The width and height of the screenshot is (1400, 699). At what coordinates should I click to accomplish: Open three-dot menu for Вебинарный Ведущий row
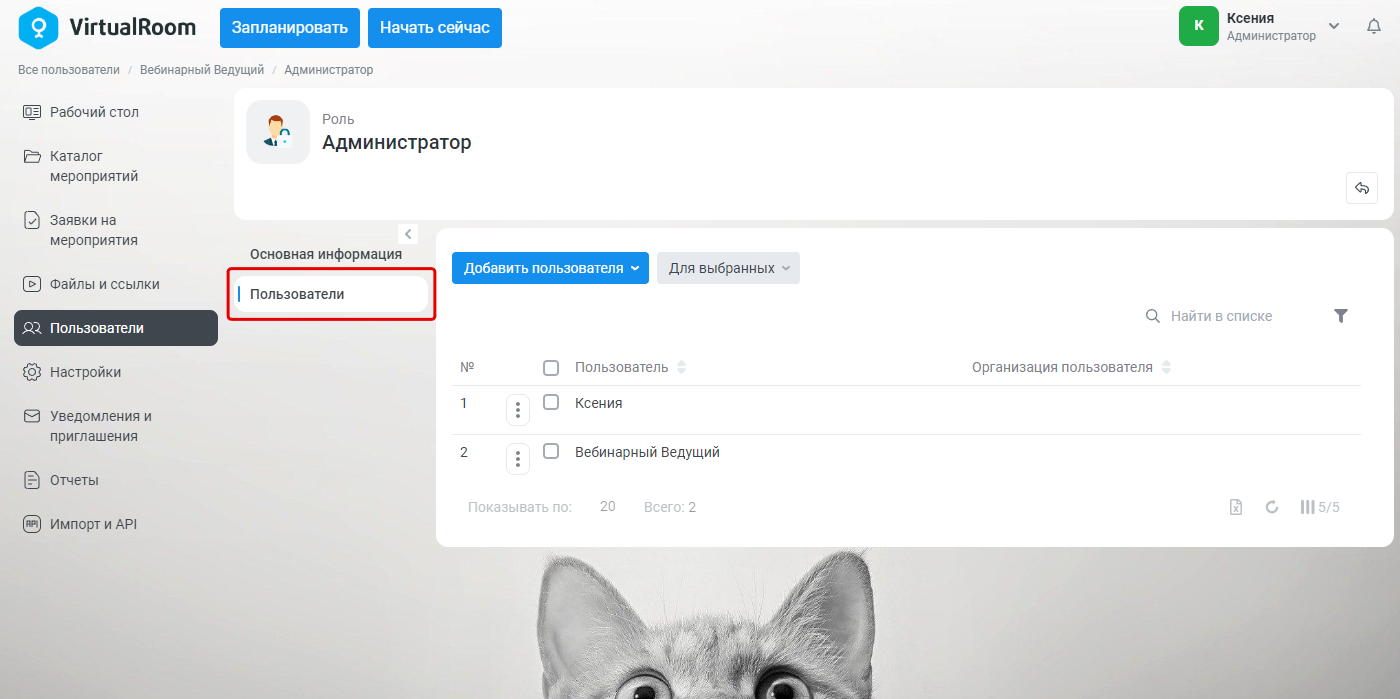tap(518, 459)
